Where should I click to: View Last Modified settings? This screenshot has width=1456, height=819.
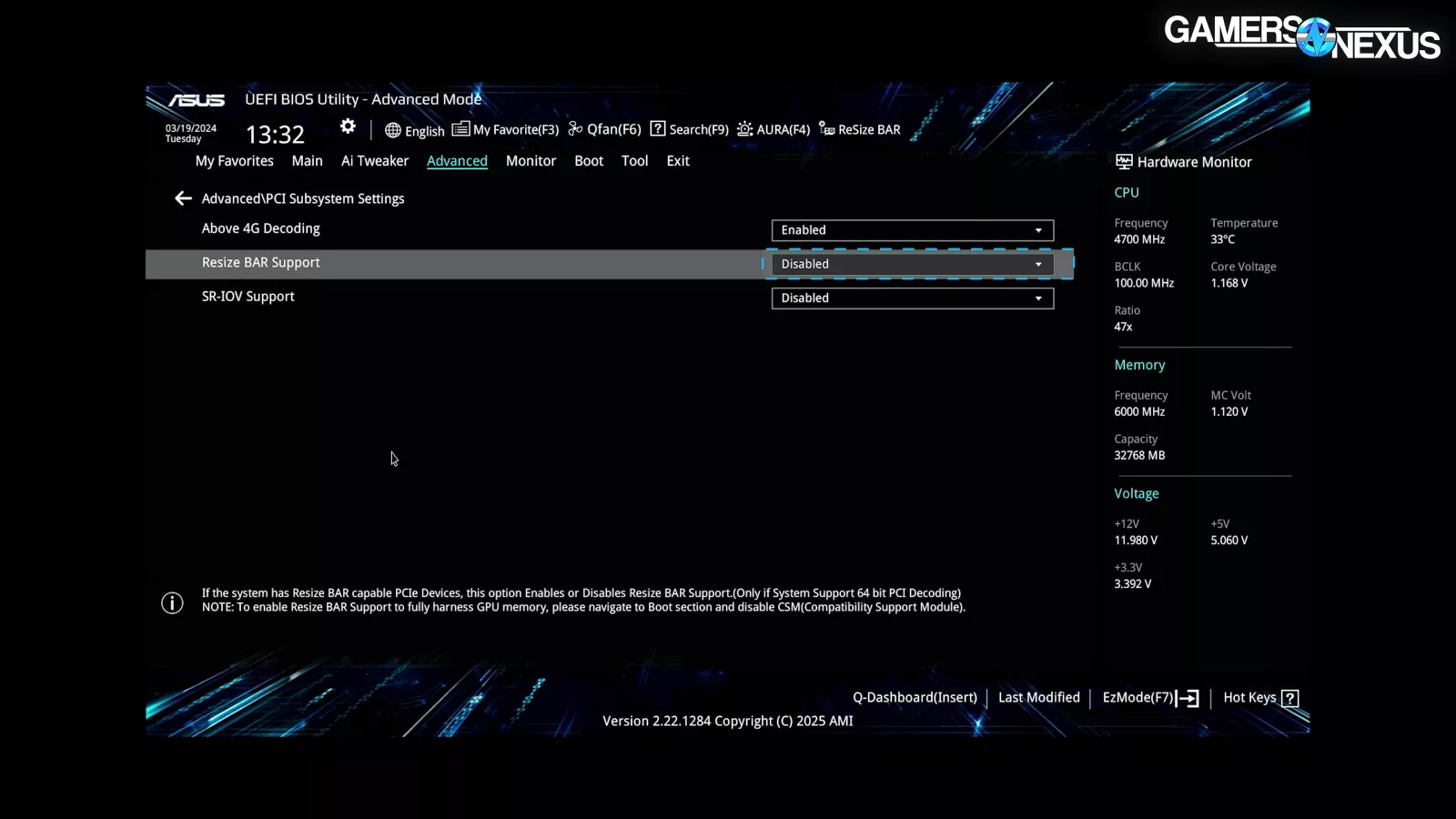1039,698
